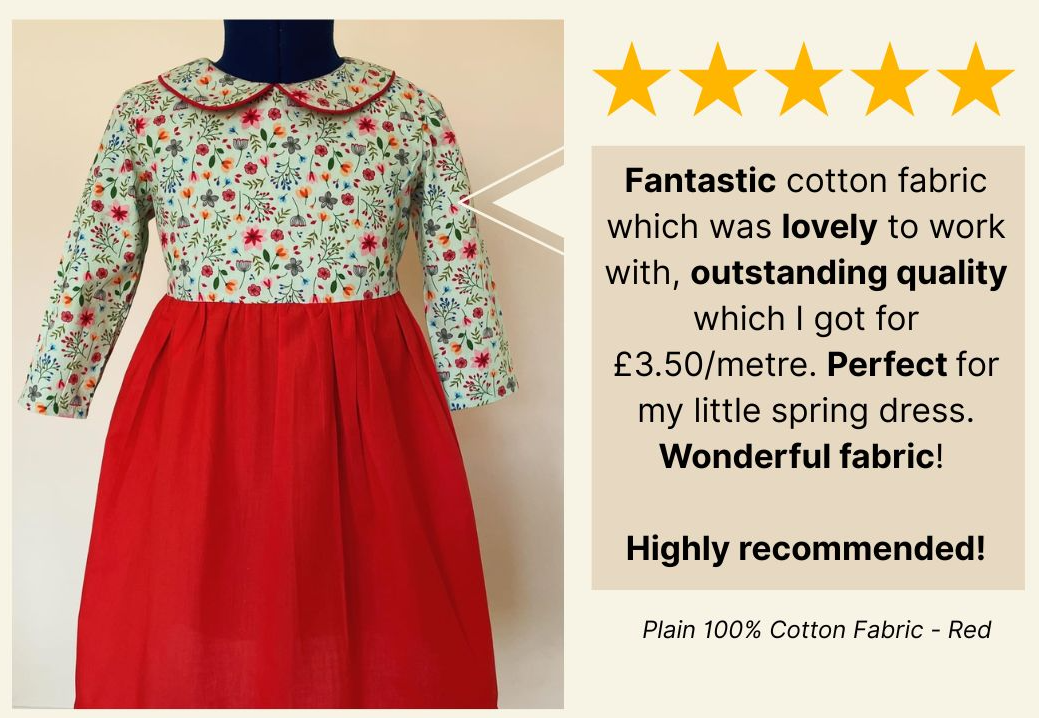Viewport: 1039px width, 718px height.
Task: Open the dress photo
Action: 288,364
